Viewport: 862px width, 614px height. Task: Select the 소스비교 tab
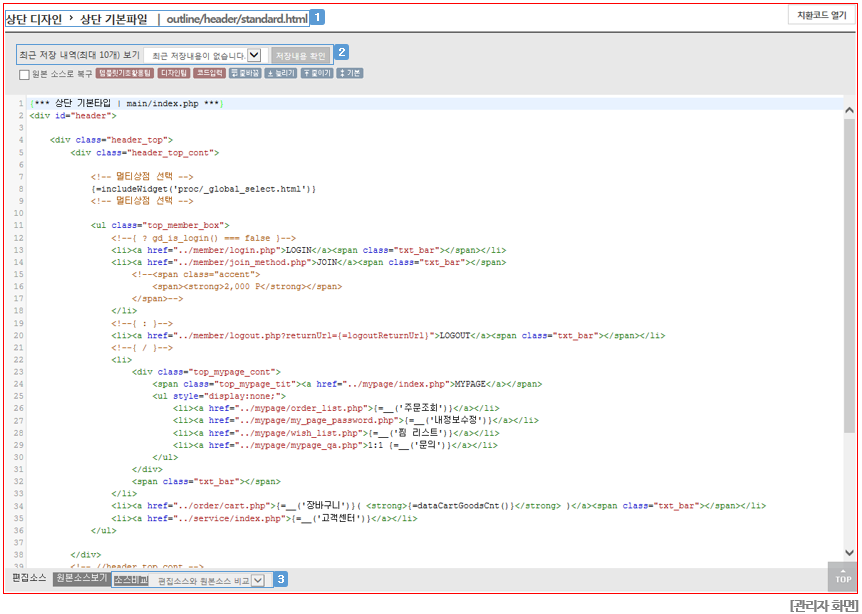click(x=131, y=580)
